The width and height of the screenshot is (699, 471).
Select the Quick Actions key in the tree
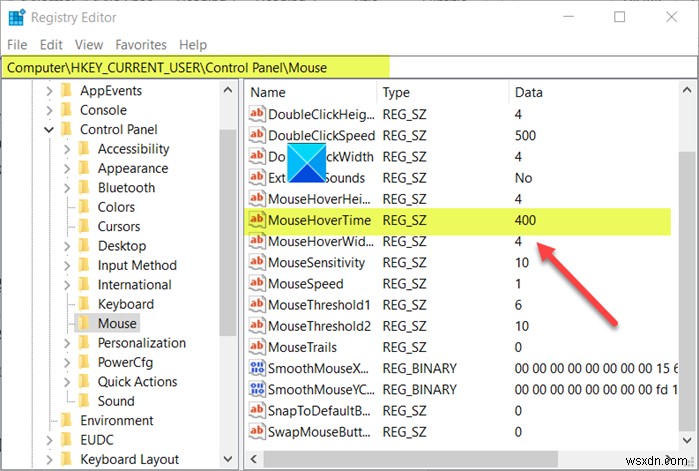[x=137, y=381]
